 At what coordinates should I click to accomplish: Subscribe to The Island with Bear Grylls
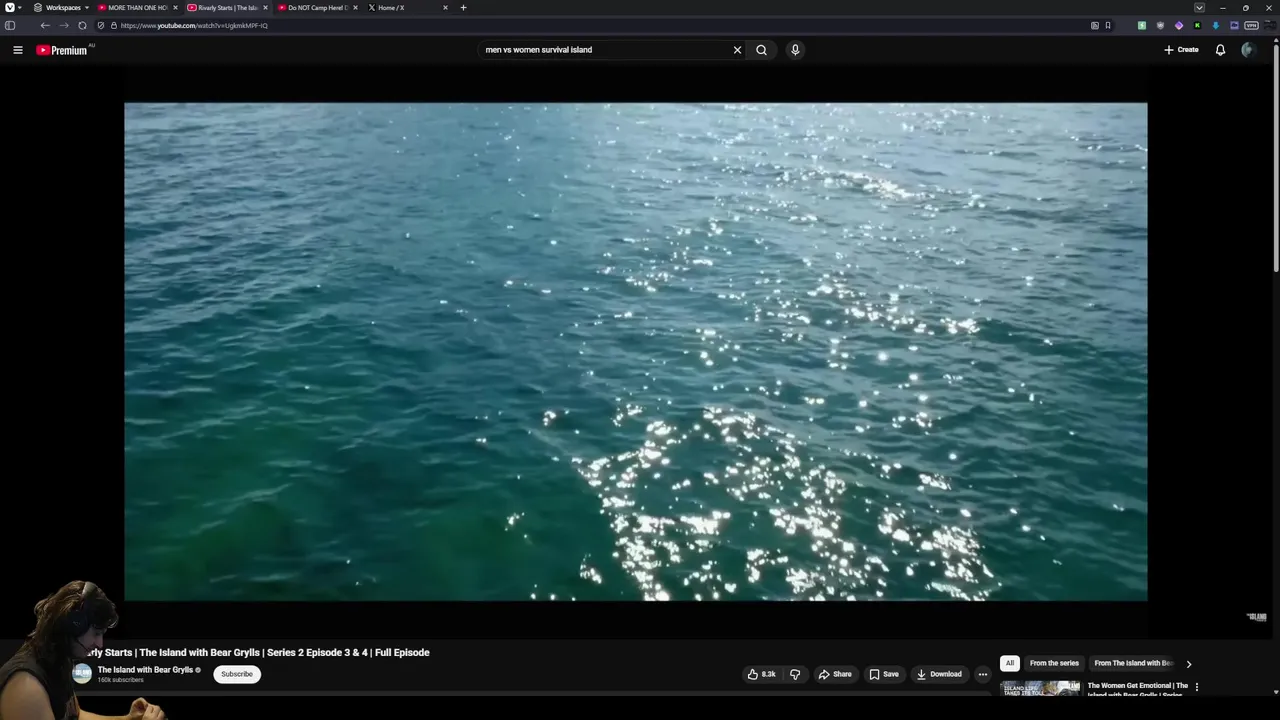tap(237, 674)
